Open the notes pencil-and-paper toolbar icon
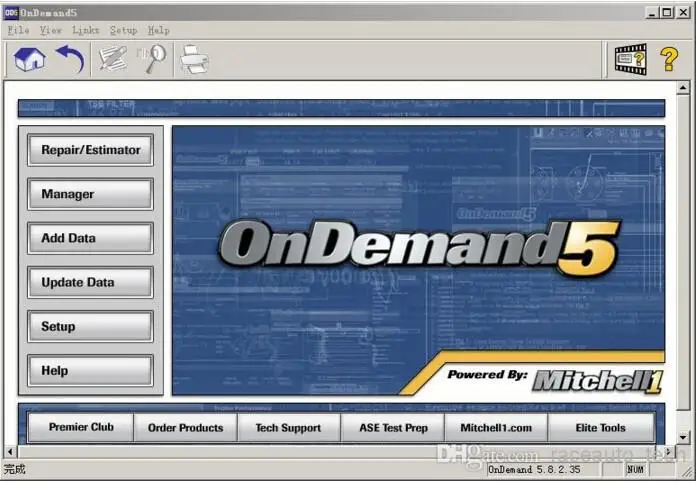This screenshot has width=697, height=484. [x=112, y=59]
